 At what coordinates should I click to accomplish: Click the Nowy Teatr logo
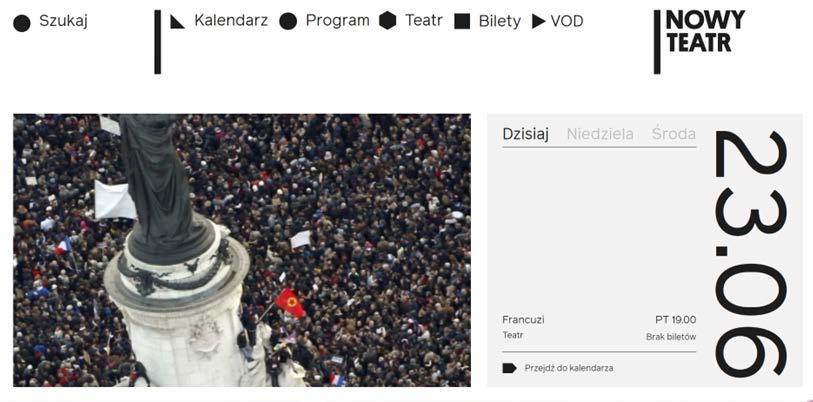coord(699,41)
